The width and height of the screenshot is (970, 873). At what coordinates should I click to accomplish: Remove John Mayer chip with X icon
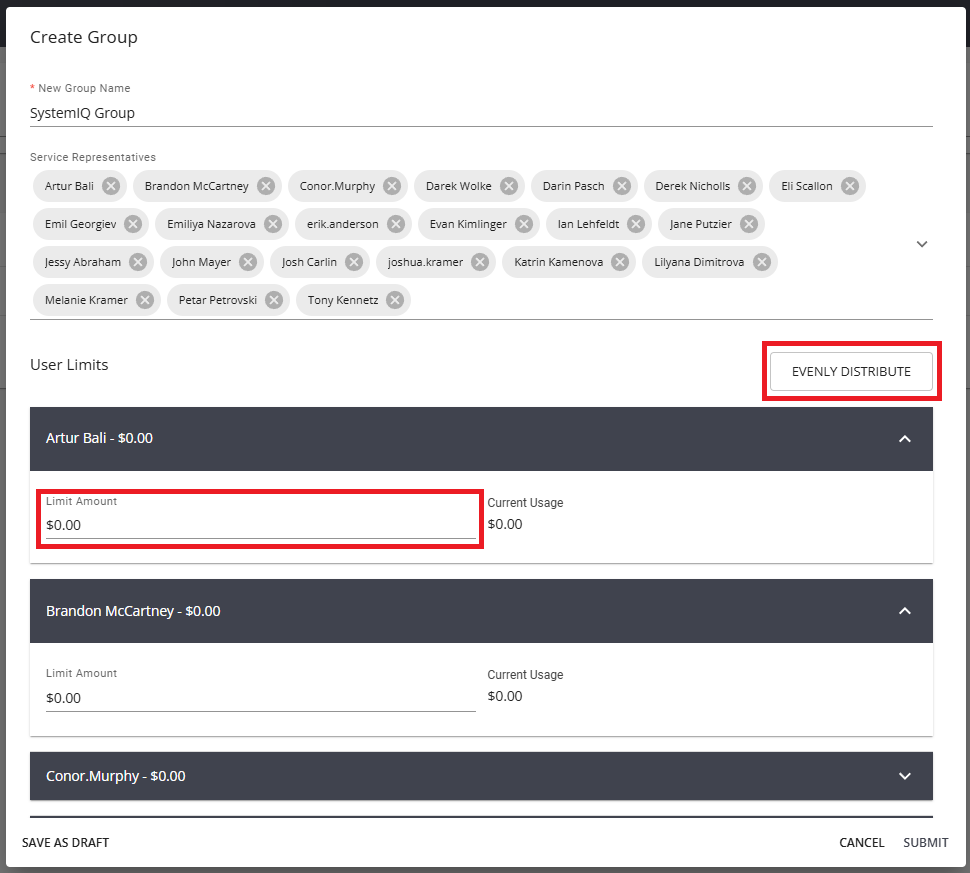tap(248, 262)
